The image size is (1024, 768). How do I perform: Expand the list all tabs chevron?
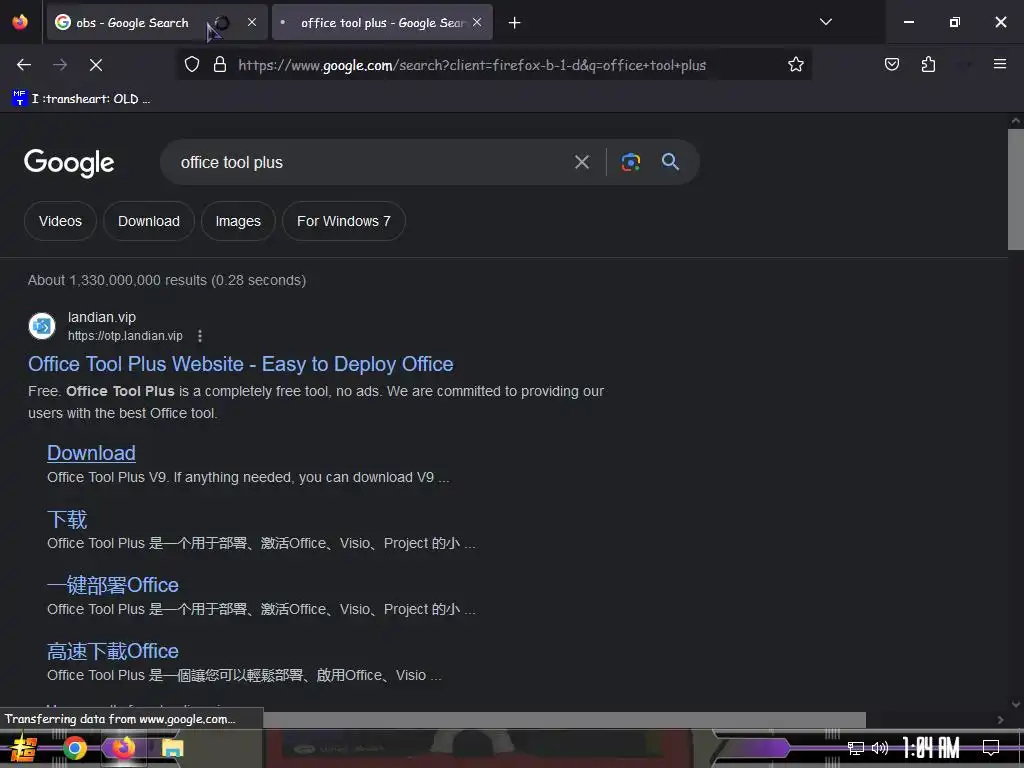pyautogui.click(x=825, y=22)
